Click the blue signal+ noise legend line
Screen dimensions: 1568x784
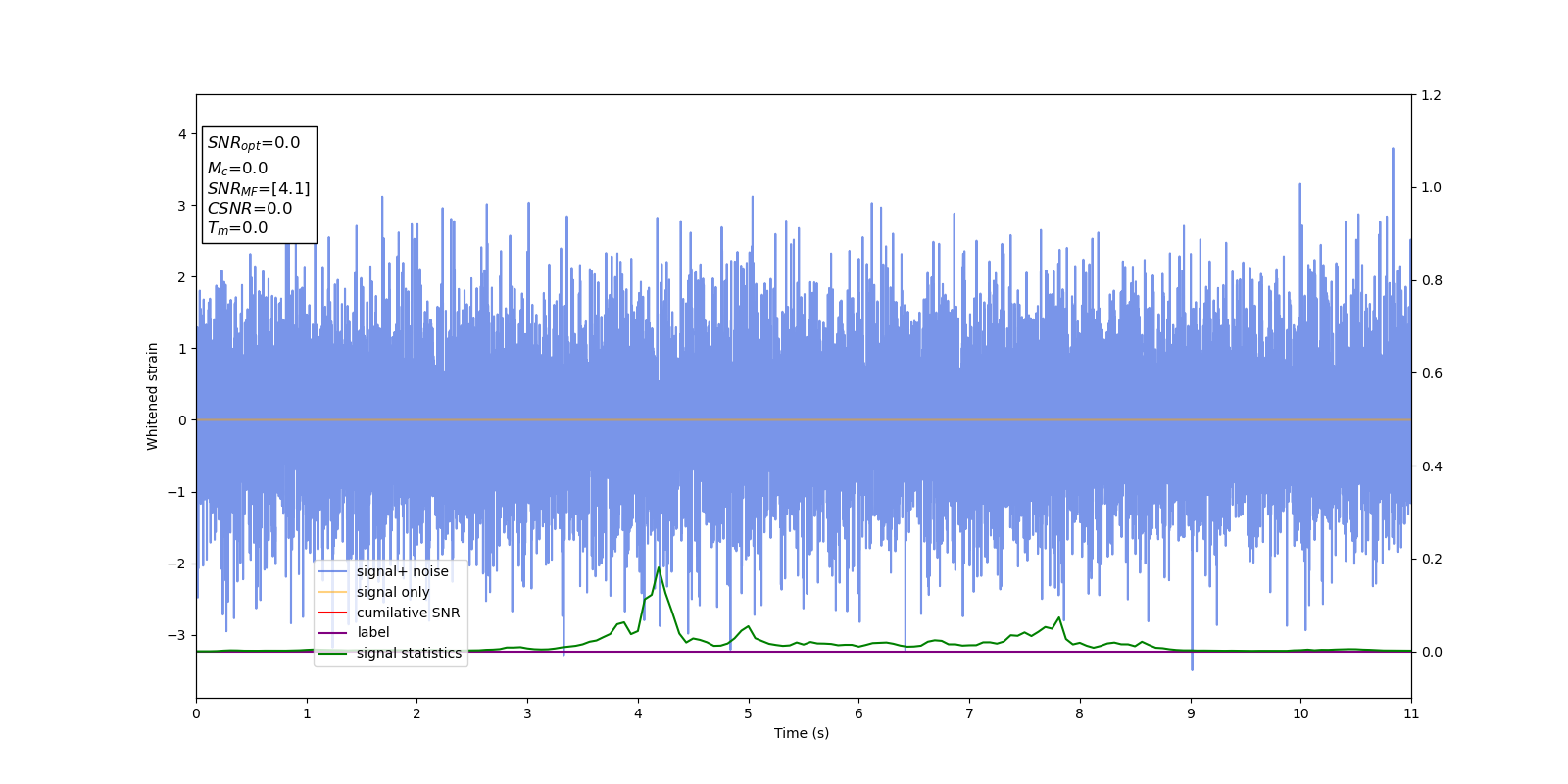tap(333, 572)
